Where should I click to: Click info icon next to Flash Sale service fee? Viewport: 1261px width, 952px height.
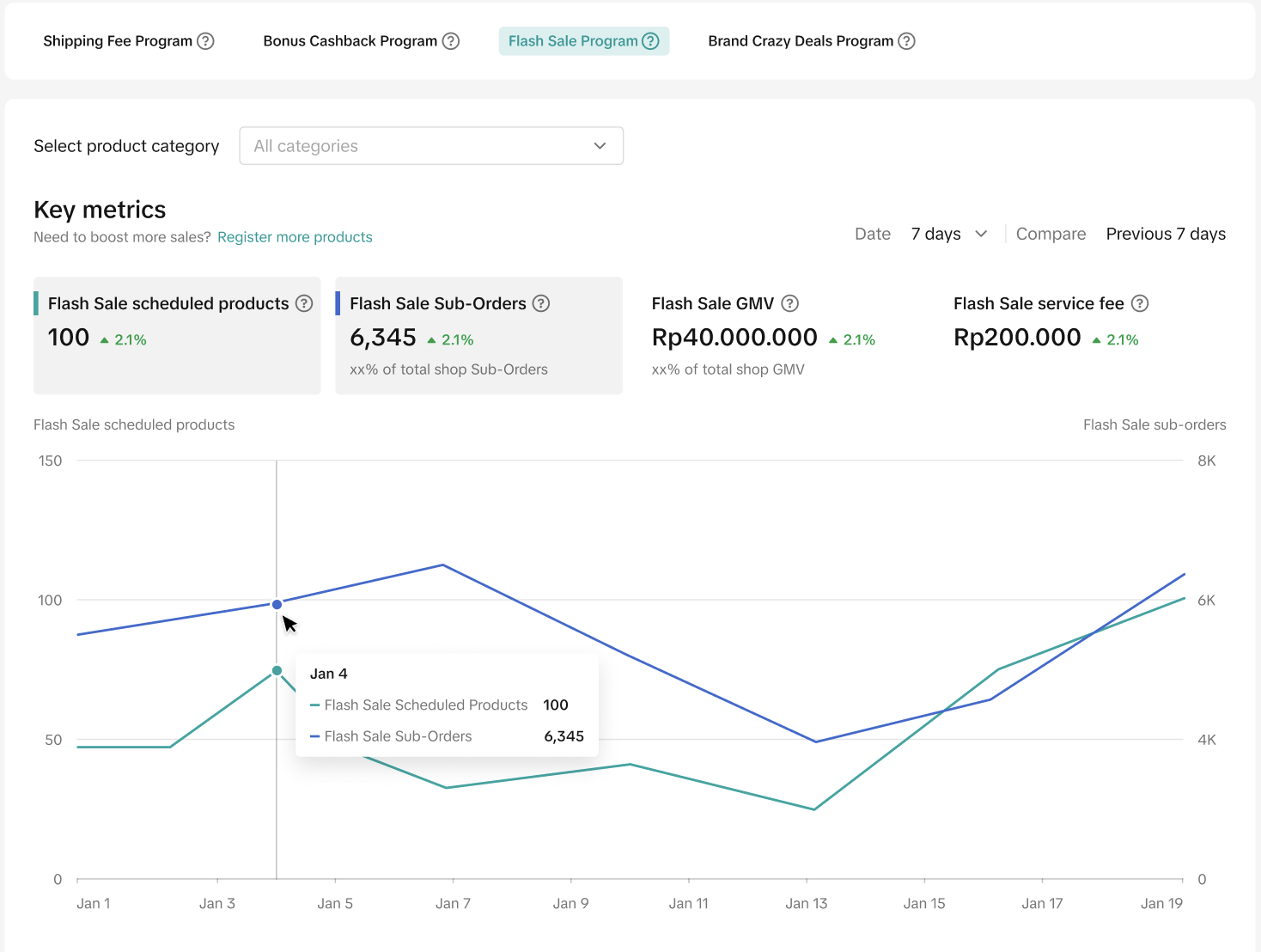coord(1140,303)
